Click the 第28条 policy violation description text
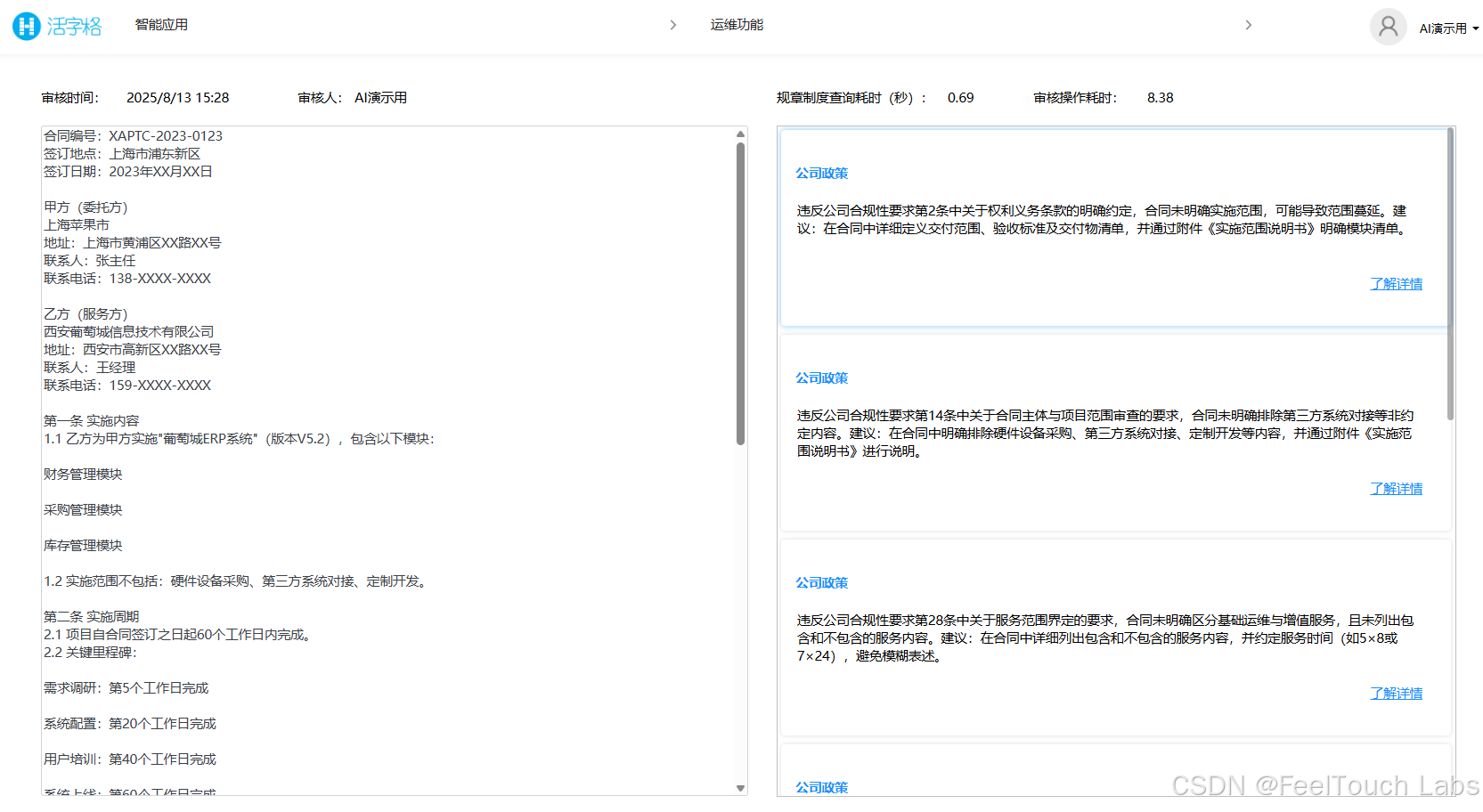This screenshot has width=1483, height=812. [1105, 638]
